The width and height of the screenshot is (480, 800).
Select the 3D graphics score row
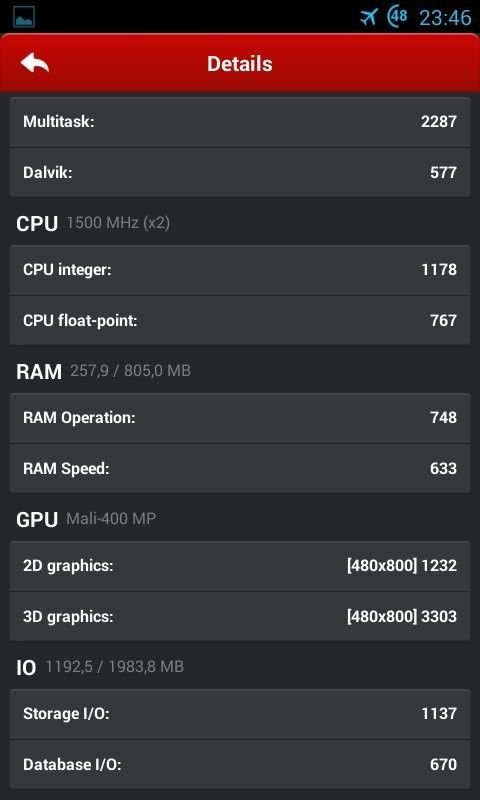240,616
